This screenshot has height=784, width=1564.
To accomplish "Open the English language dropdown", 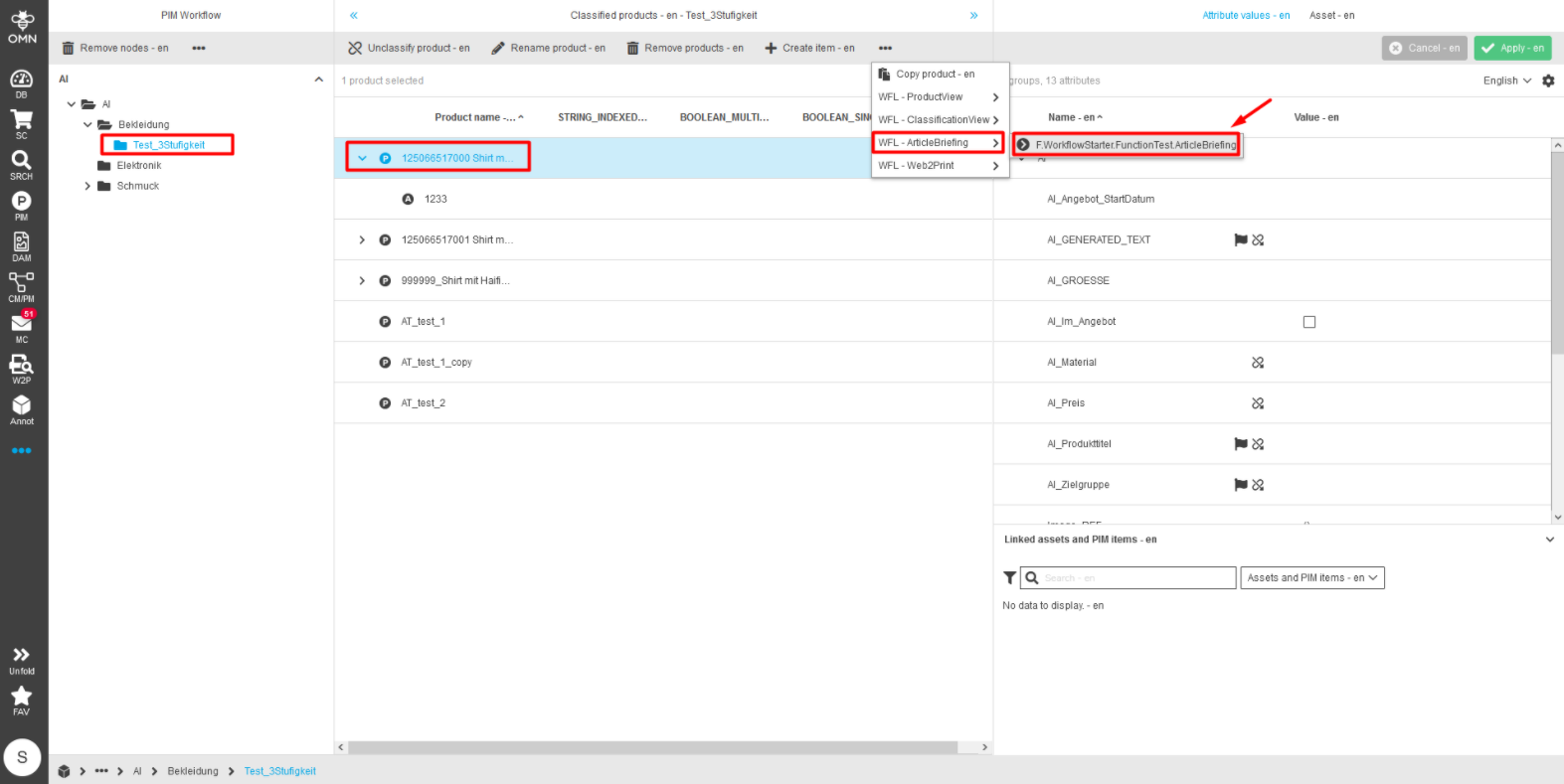I will click(x=1507, y=80).
